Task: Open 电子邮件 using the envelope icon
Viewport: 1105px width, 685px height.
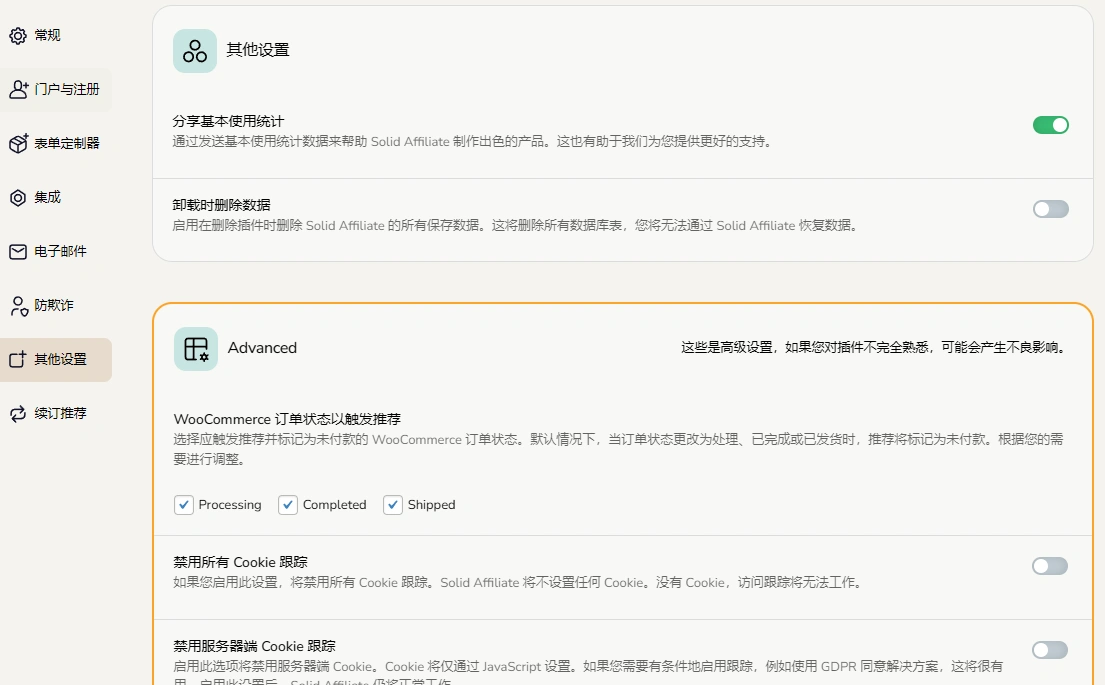Action: click(17, 251)
